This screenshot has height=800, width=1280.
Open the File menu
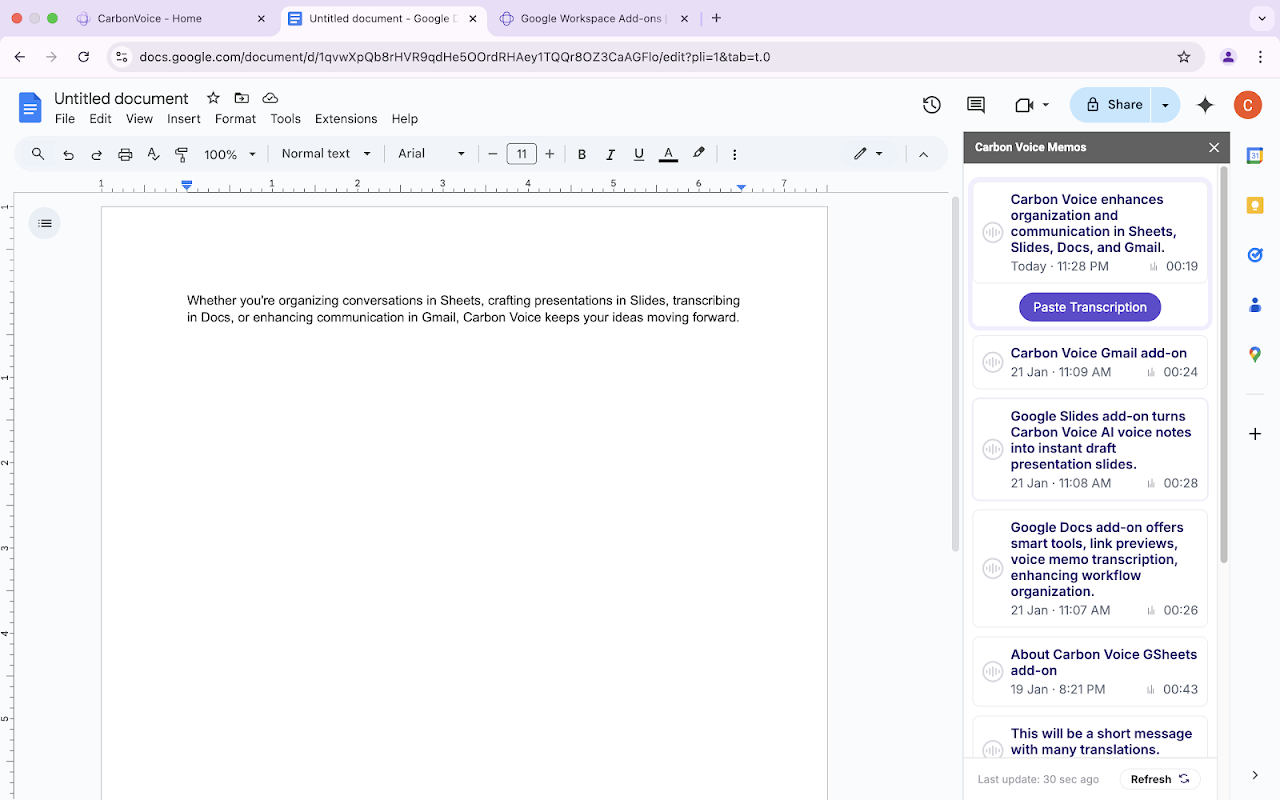point(65,118)
